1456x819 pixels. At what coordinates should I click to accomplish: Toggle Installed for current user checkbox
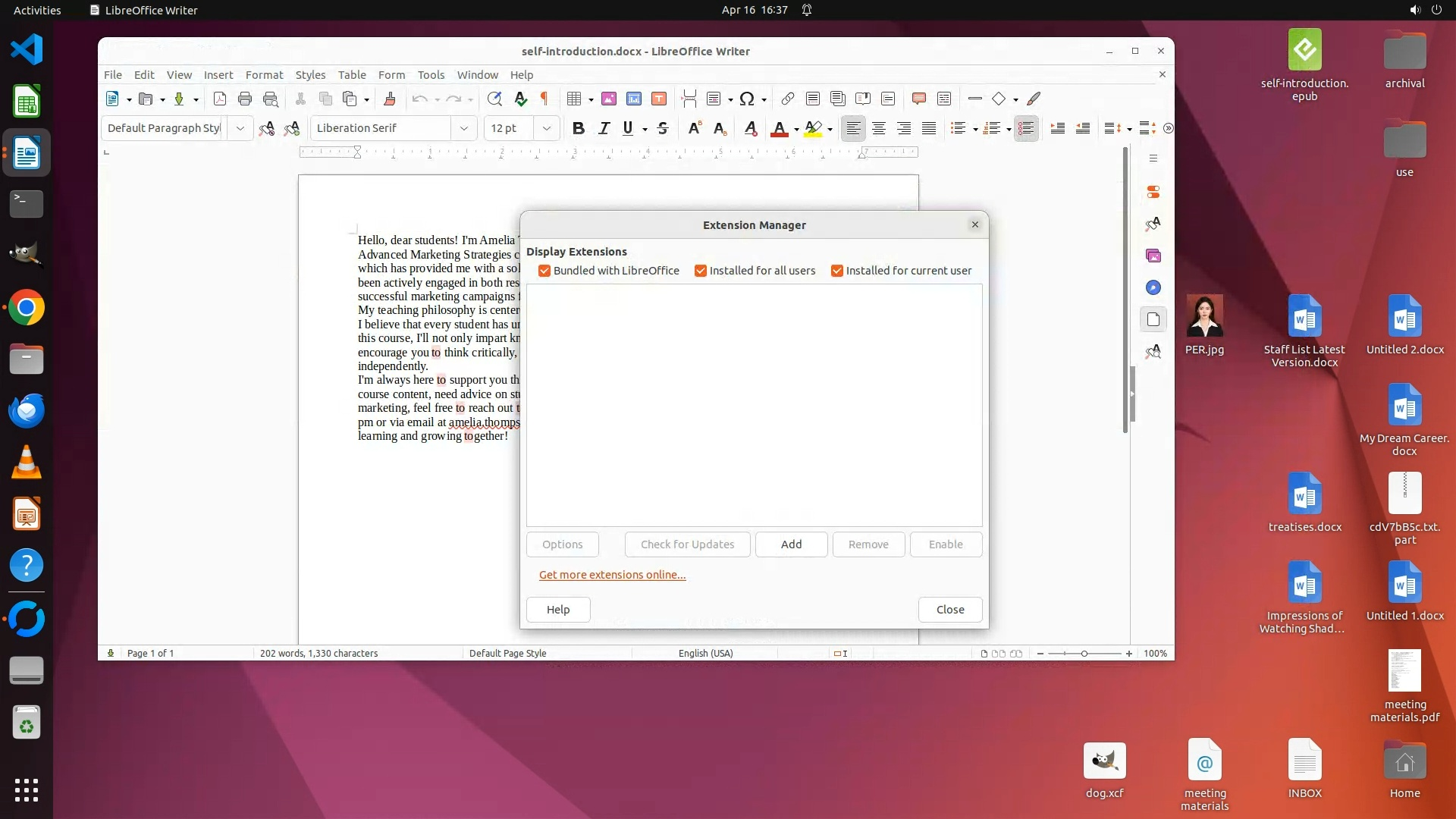(x=837, y=271)
